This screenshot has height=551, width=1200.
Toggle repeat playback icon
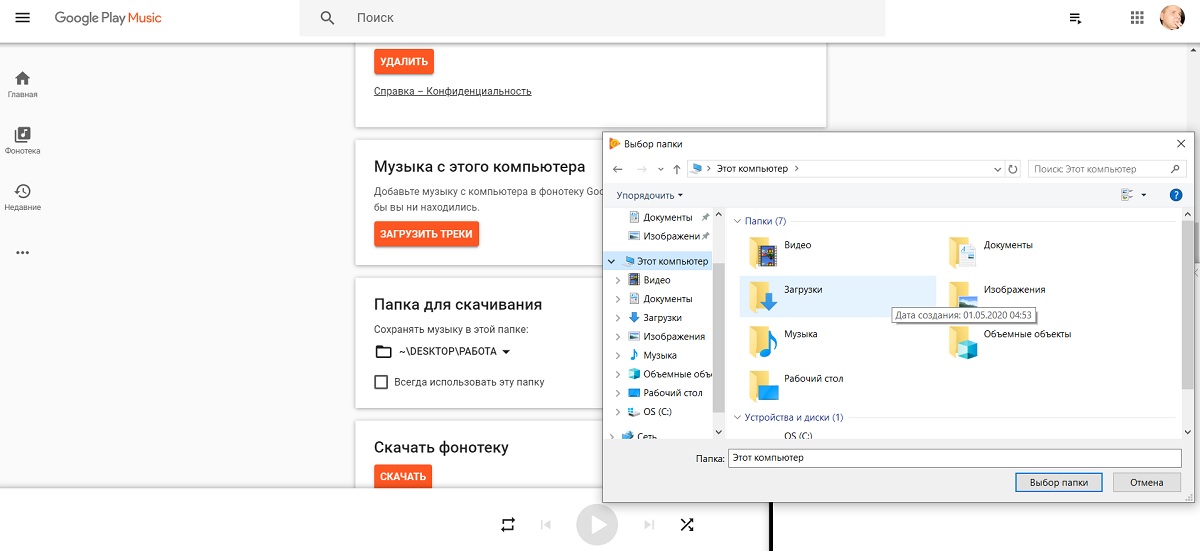[x=508, y=524]
